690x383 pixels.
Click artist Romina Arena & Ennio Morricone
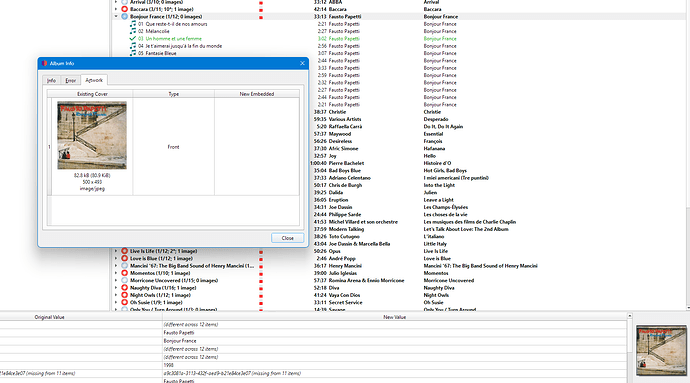point(367,280)
